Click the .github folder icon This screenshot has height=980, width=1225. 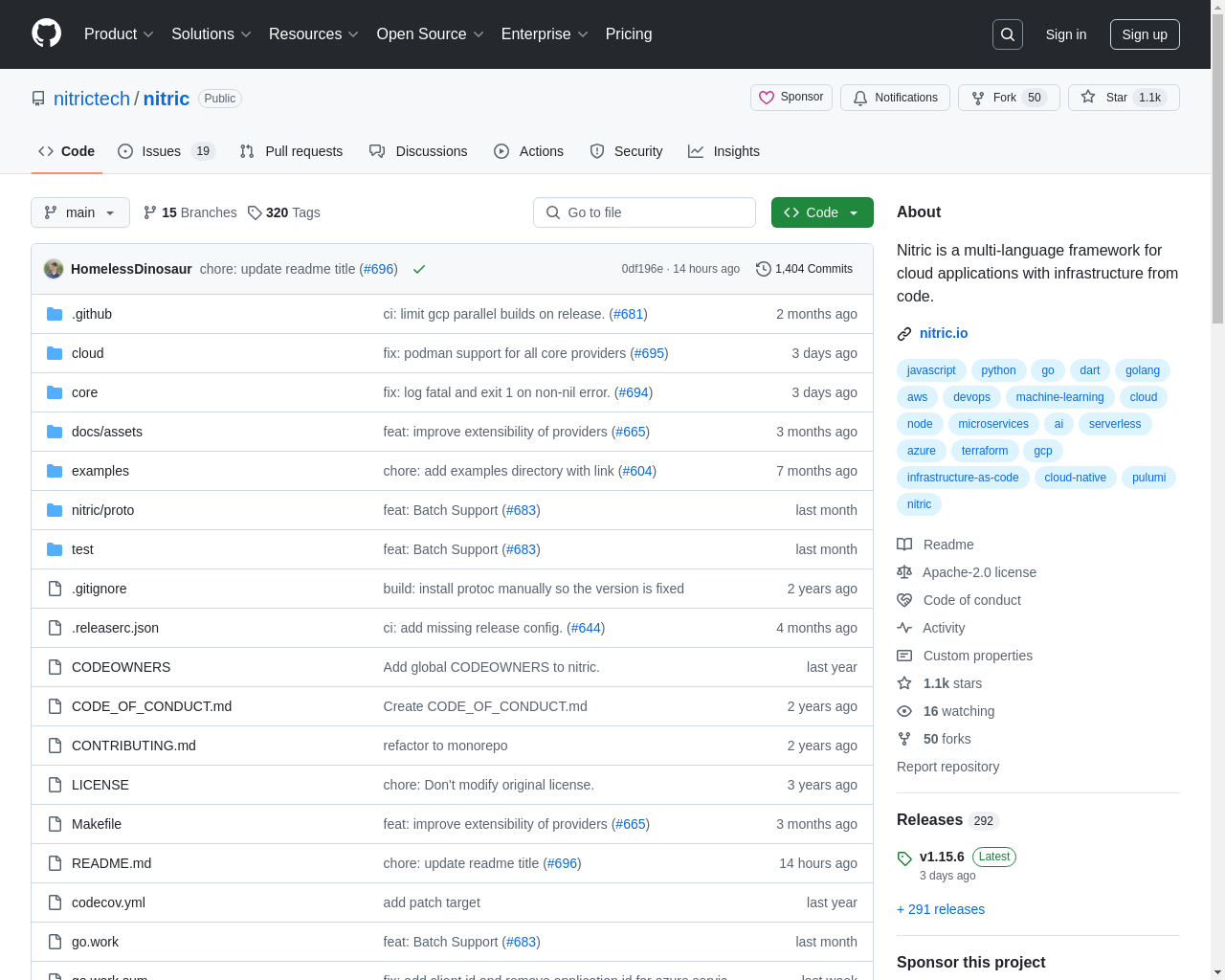(55, 314)
